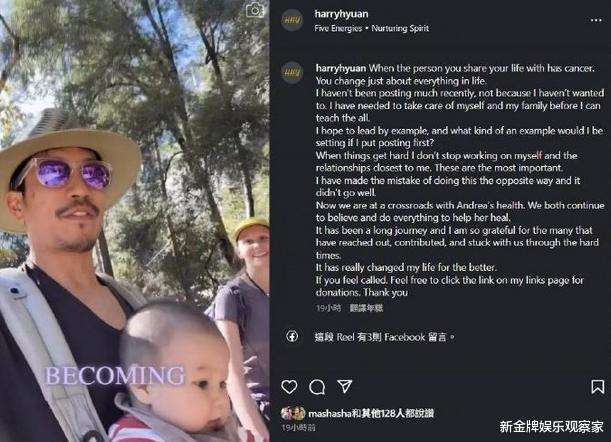Click the camera icon above the reel

(x=255, y=10)
